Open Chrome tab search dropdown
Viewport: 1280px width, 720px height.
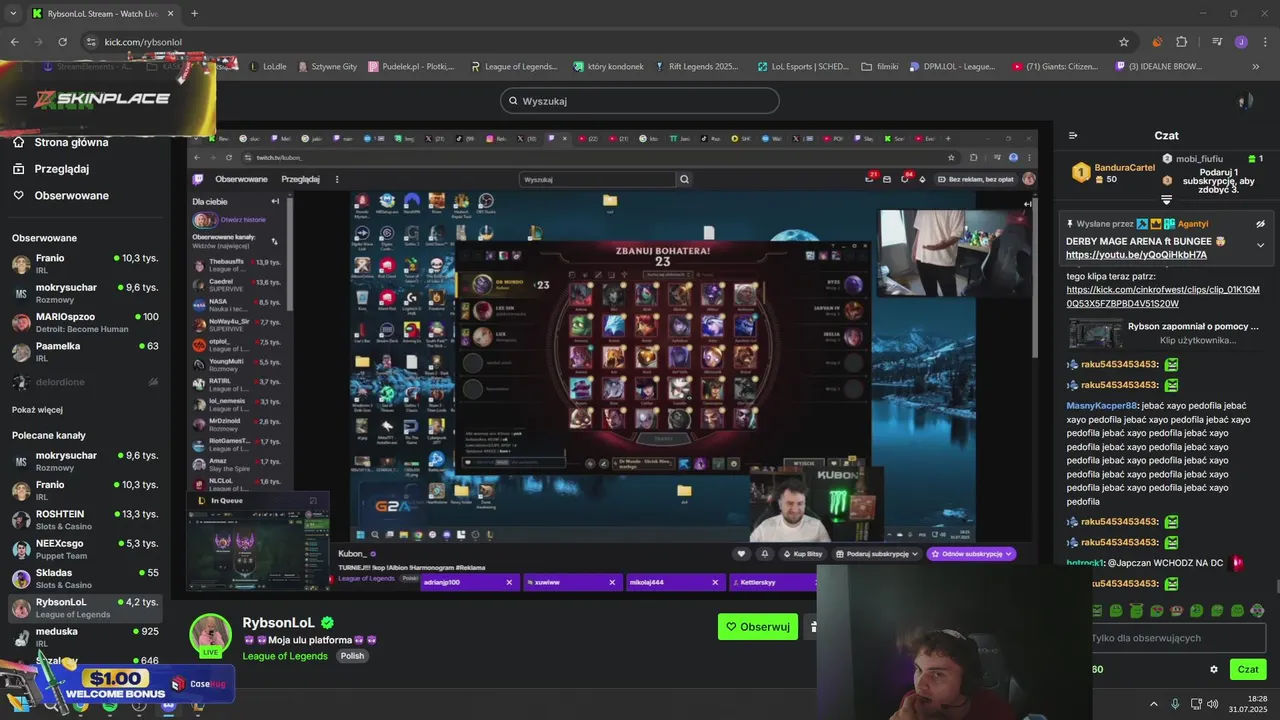point(13,13)
